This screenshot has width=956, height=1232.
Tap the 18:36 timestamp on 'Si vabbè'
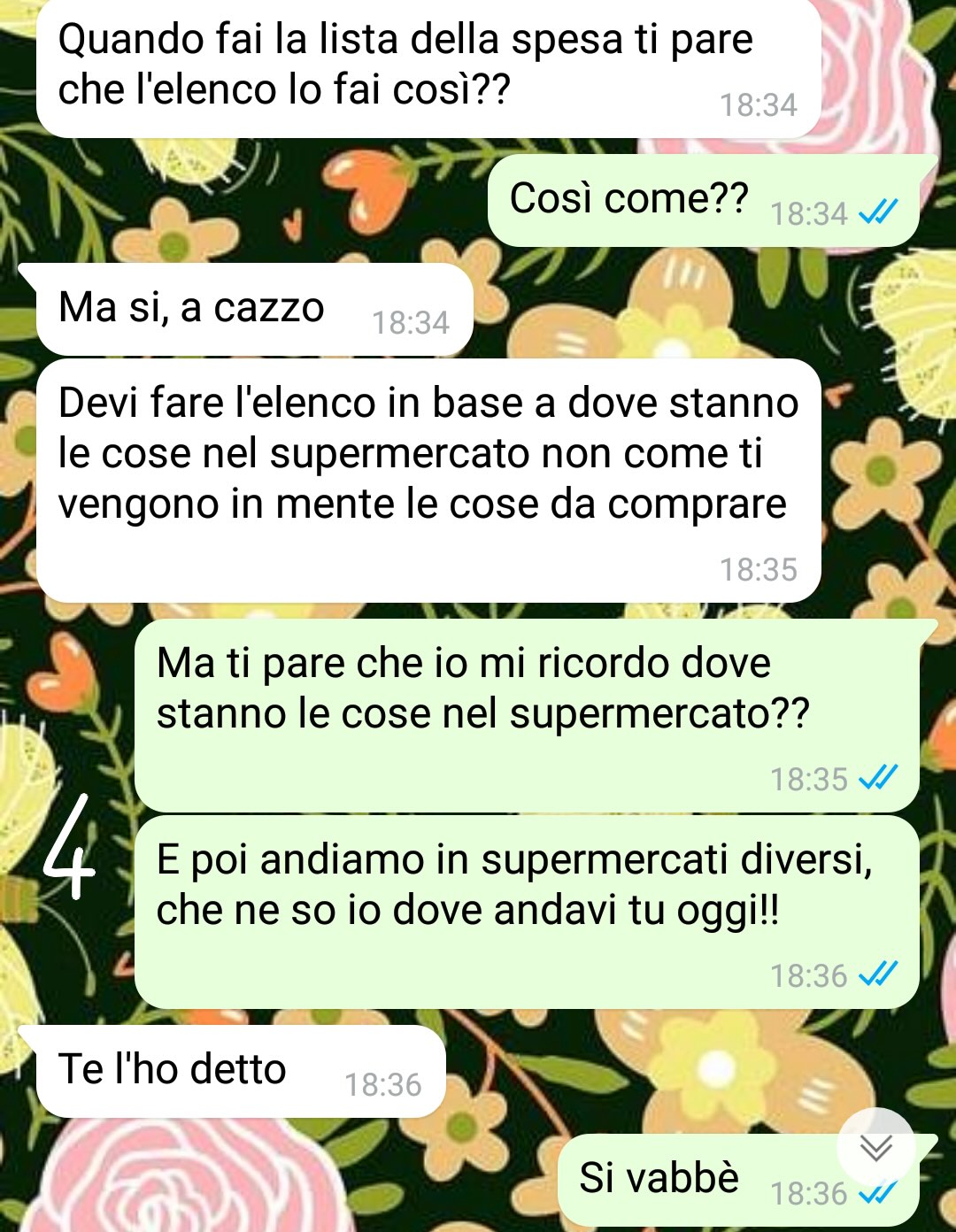tap(808, 1193)
